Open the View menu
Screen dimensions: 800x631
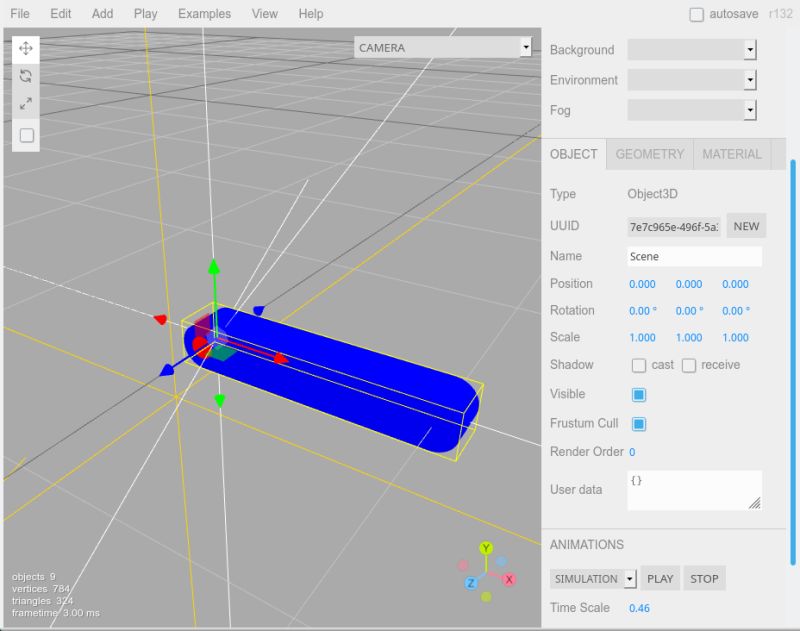264,14
